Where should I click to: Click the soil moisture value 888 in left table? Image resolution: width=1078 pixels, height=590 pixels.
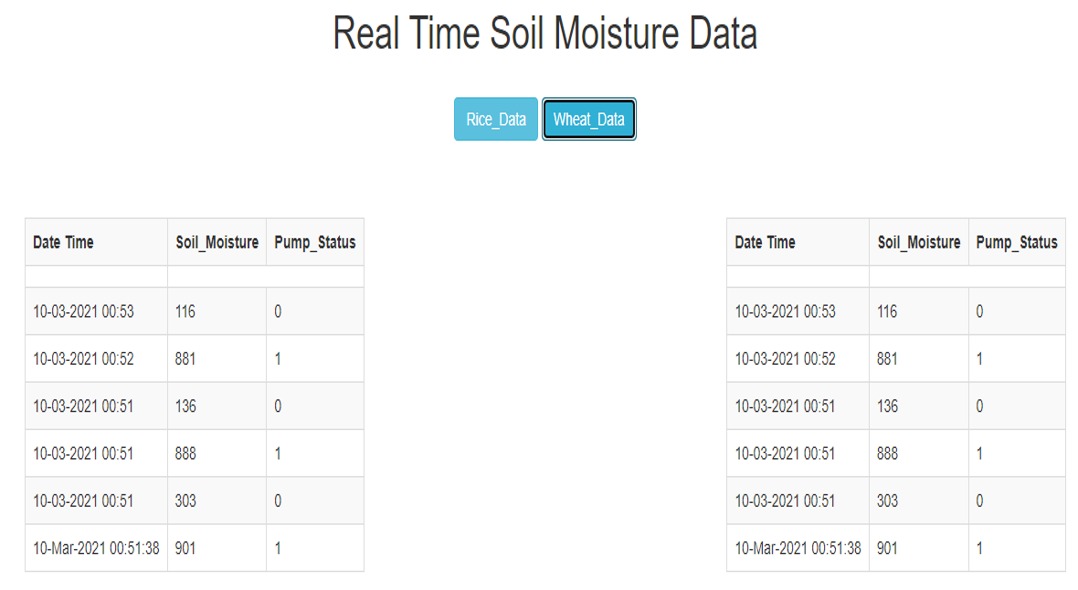point(184,452)
